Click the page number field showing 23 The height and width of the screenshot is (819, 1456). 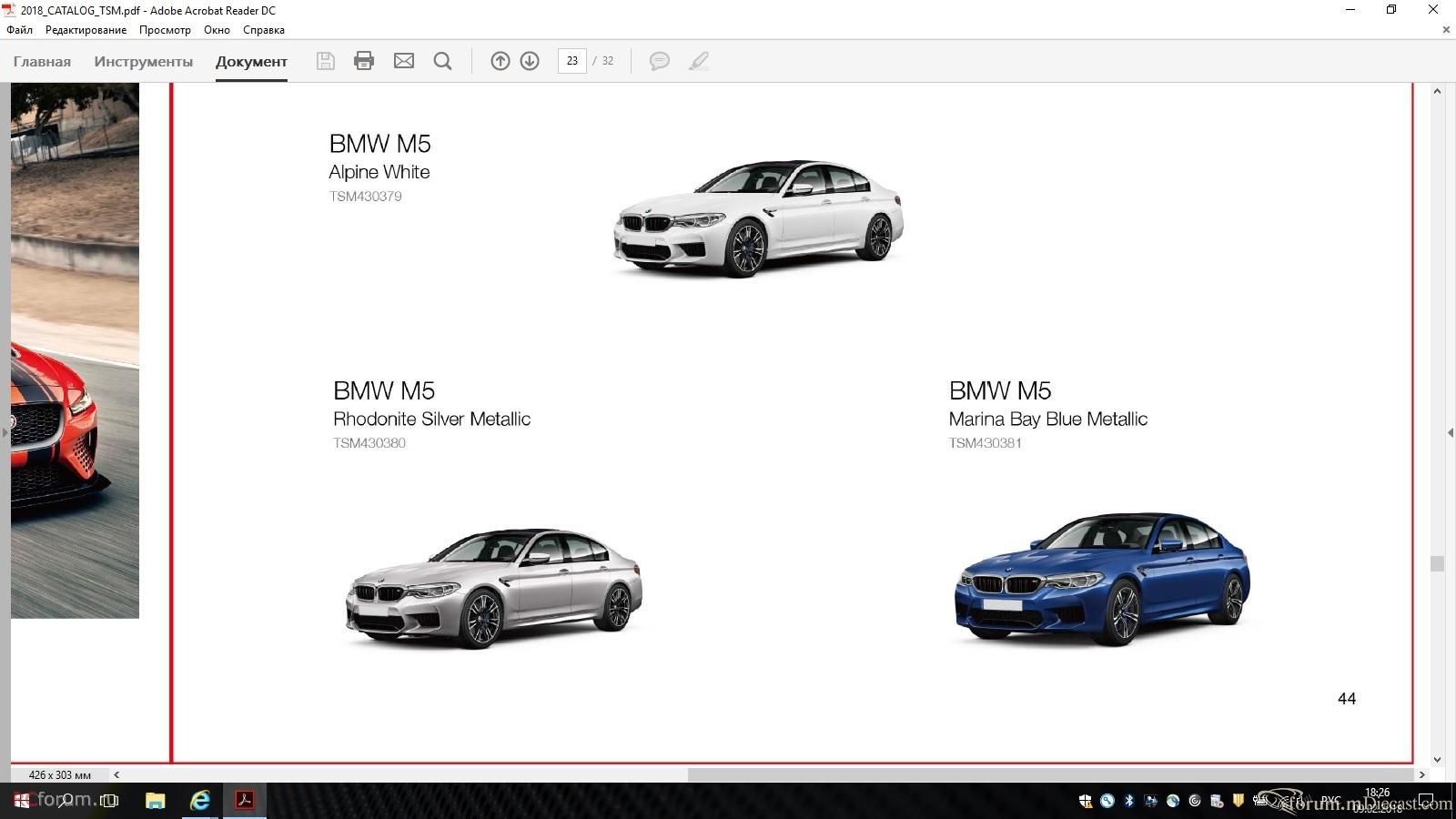click(x=571, y=61)
